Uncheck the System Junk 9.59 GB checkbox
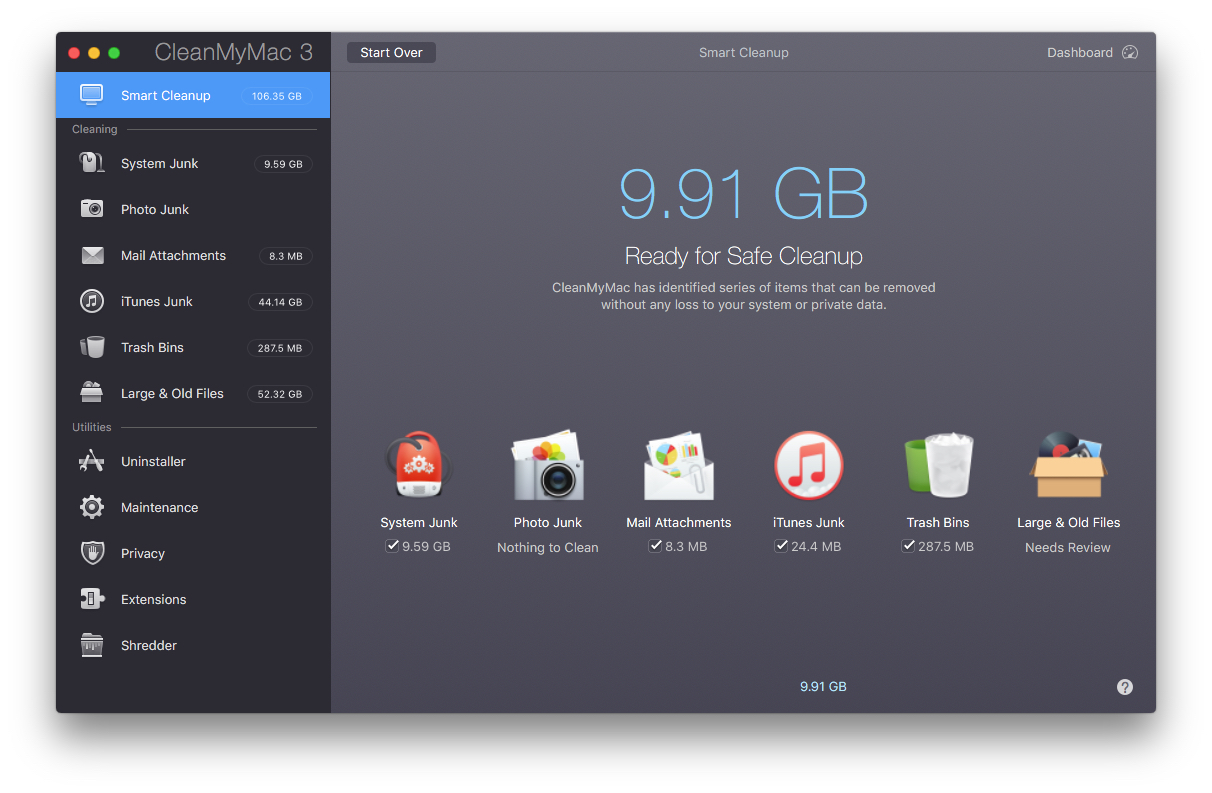The width and height of the screenshot is (1212, 793). click(392, 546)
